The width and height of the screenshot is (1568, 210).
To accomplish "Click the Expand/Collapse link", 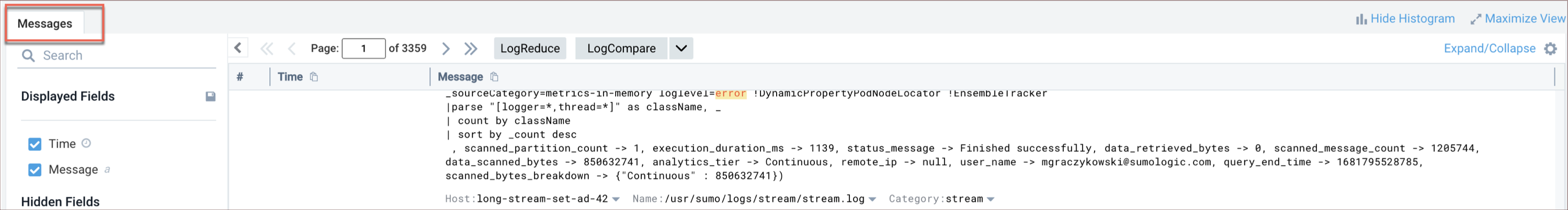I will (1489, 49).
